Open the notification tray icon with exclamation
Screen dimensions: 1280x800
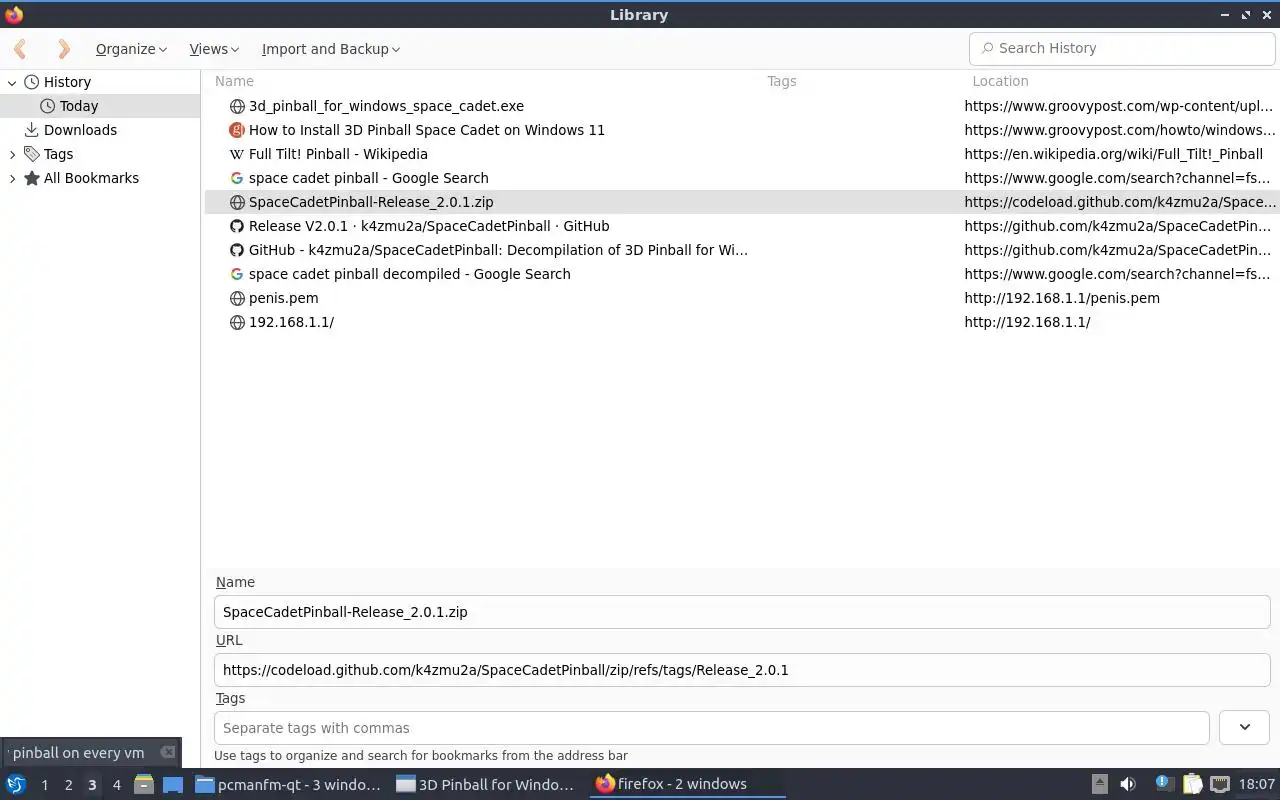1163,784
